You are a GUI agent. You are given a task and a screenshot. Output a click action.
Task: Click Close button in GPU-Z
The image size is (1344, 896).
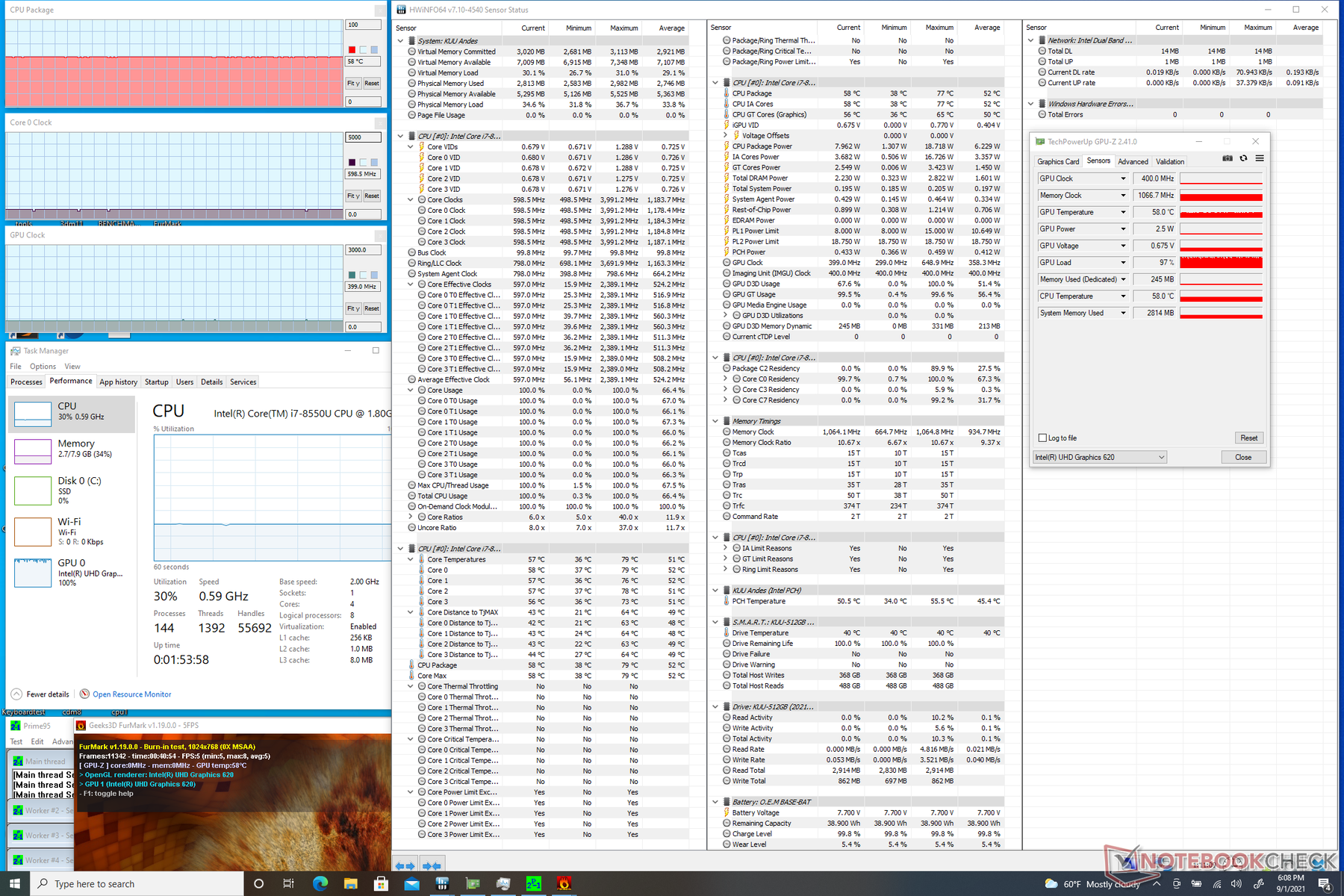click(x=1243, y=457)
